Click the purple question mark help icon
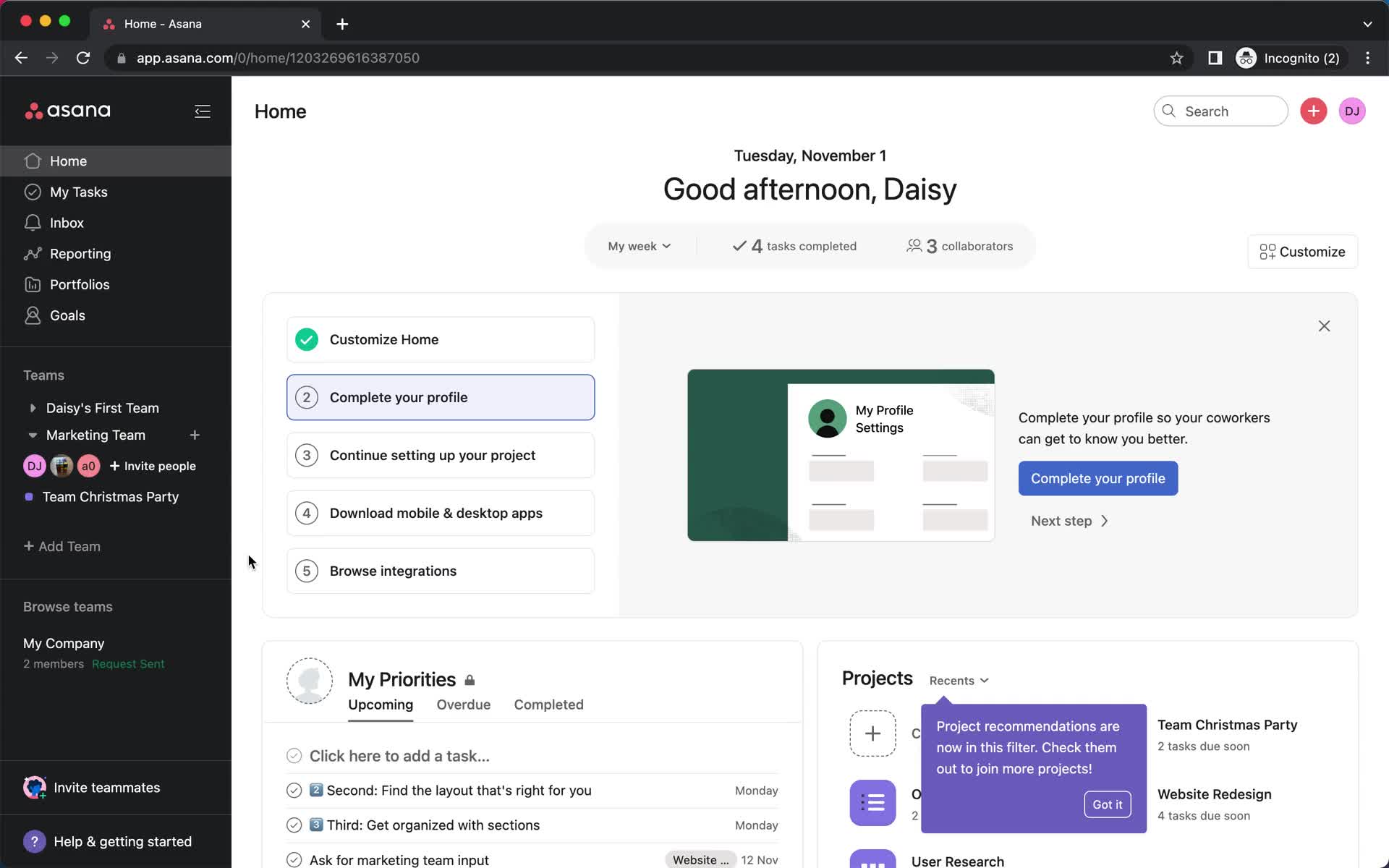The height and width of the screenshot is (868, 1389). pos(34,841)
